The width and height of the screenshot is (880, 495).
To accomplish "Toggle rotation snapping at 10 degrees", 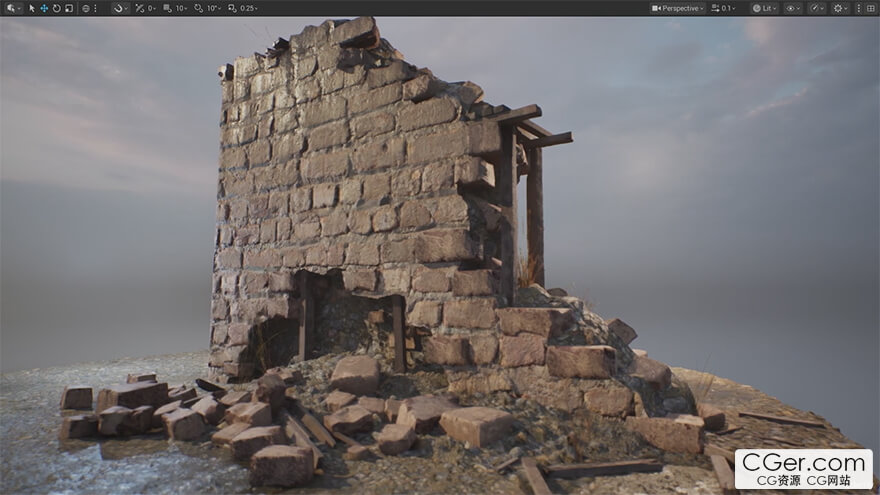I will tap(206, 8).
